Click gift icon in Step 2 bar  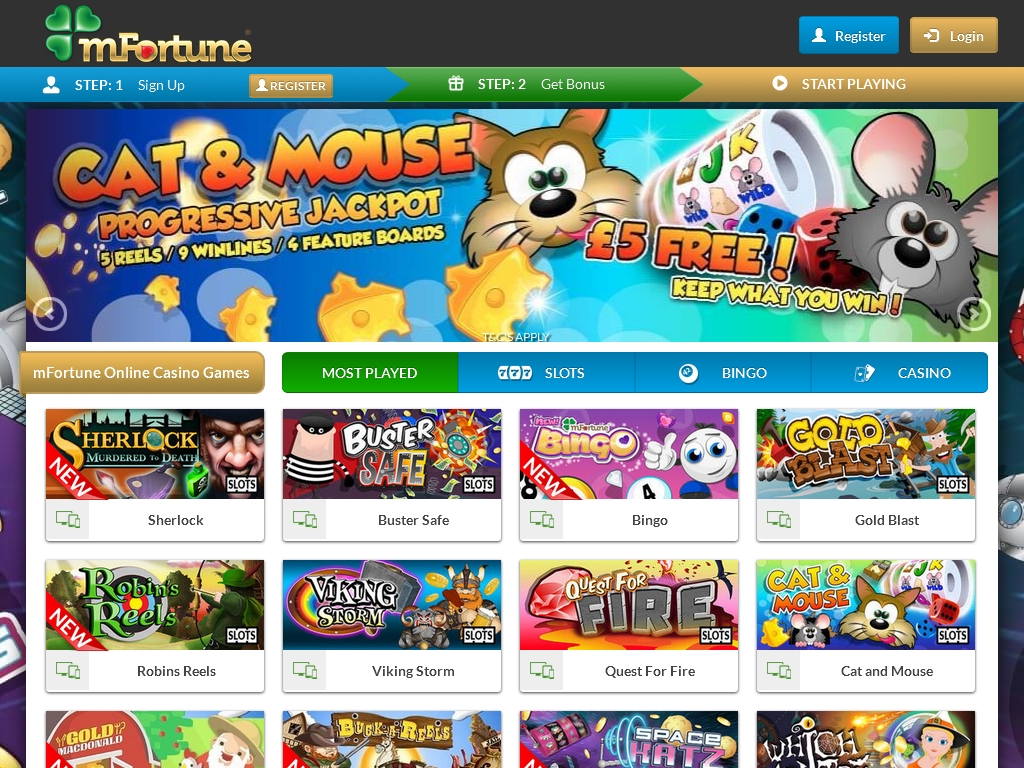[456, 84]
